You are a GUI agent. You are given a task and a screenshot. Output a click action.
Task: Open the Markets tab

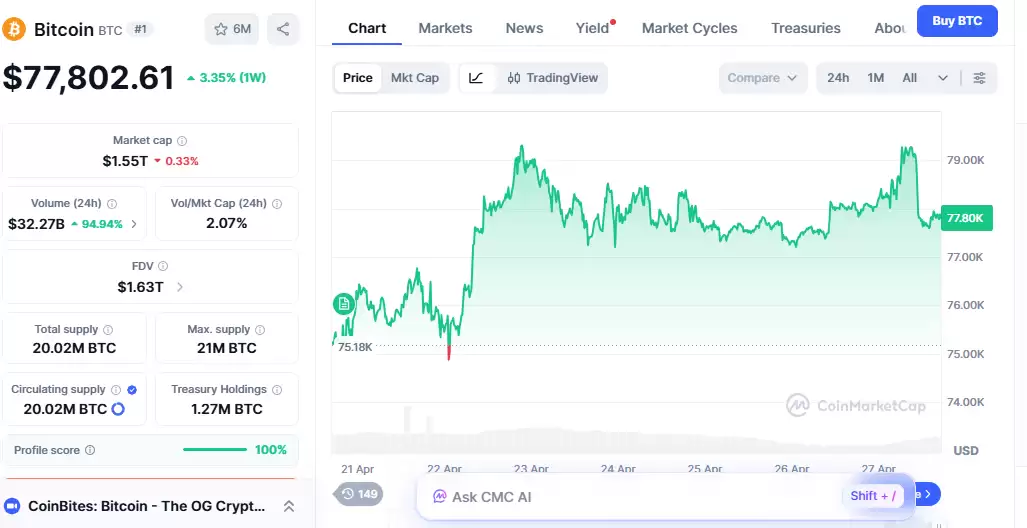(x=445, y=28)
